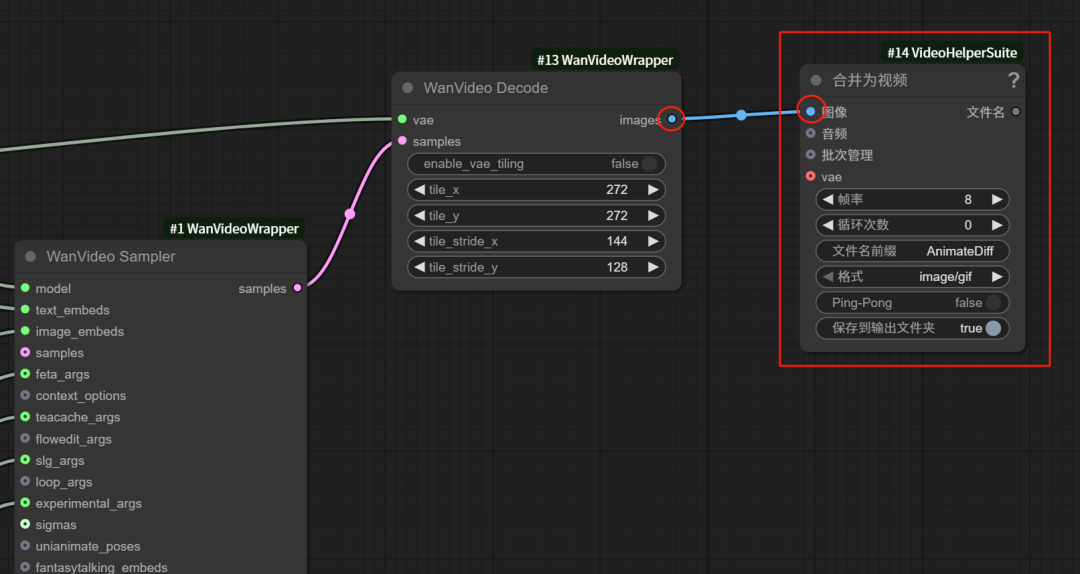Click the #14 VideoHelperSuite badge
This screenshot has height=574, width=1080.
click(953, 52)
